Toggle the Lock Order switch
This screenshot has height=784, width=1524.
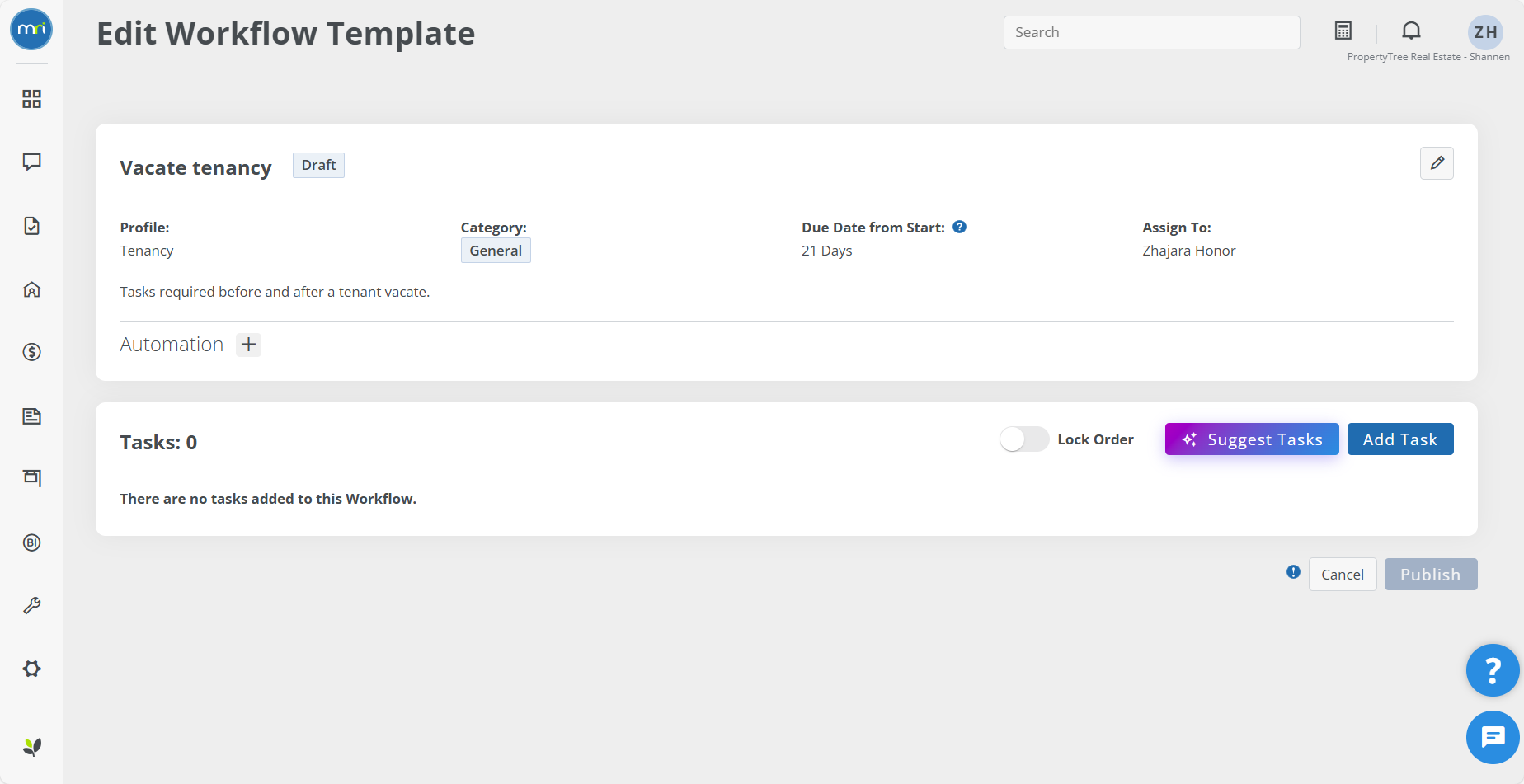(x=1024, y=439)
